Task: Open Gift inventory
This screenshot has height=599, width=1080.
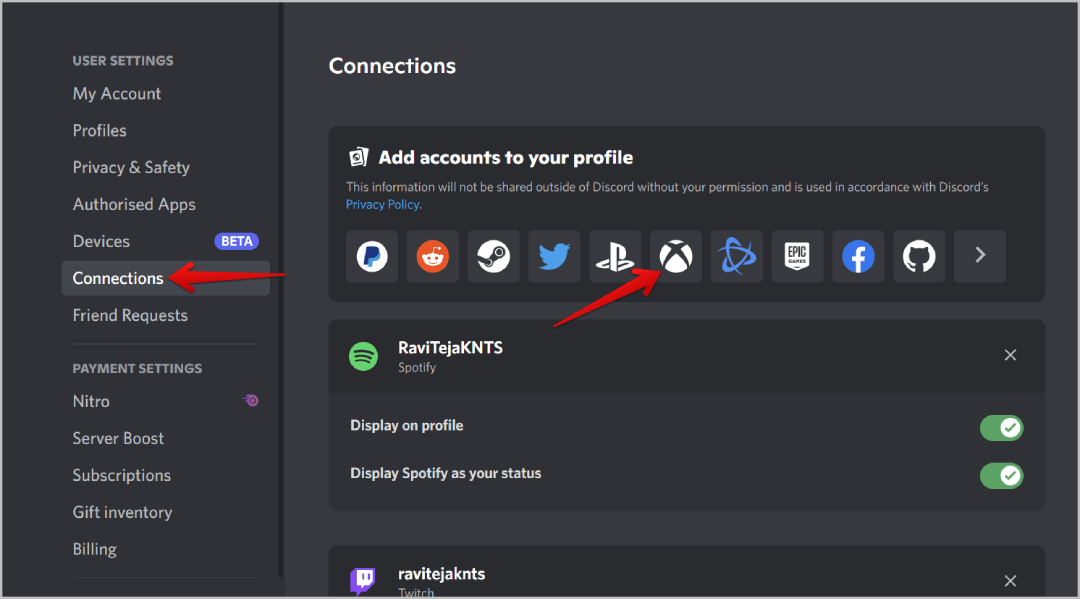Action: pos(165,512)
